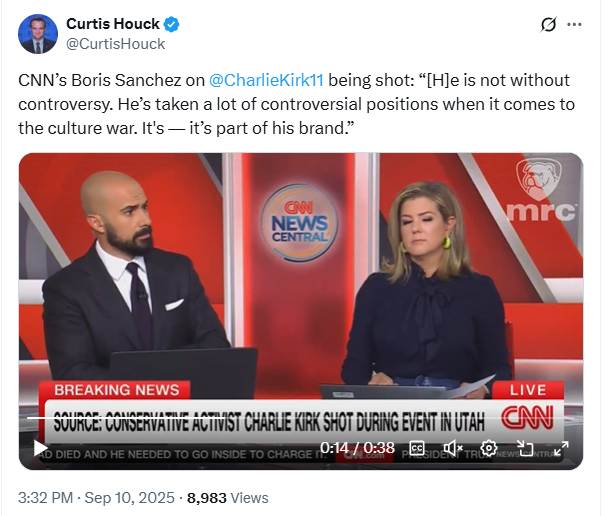The height and width of the screenshot is (516, 608).
Task: Toggle closed captions on the video
Action: pyautogui.click(x=417, y=448)
